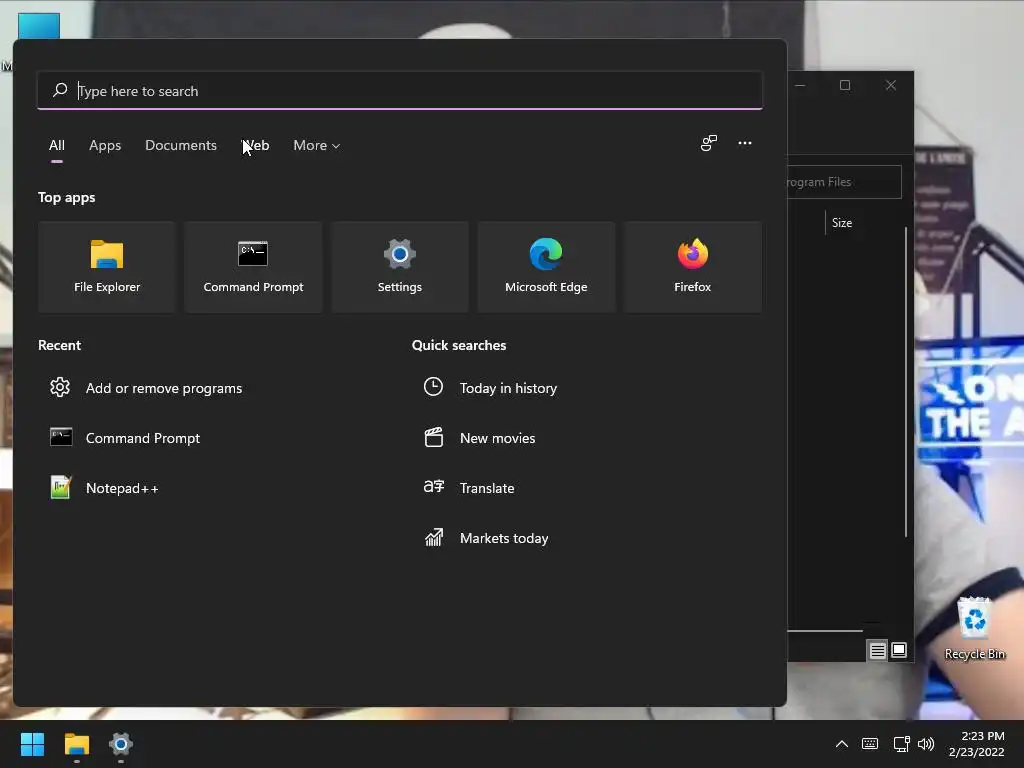Close the background File Explorer window
1024x768 pixels.
[x=891, y=85]
